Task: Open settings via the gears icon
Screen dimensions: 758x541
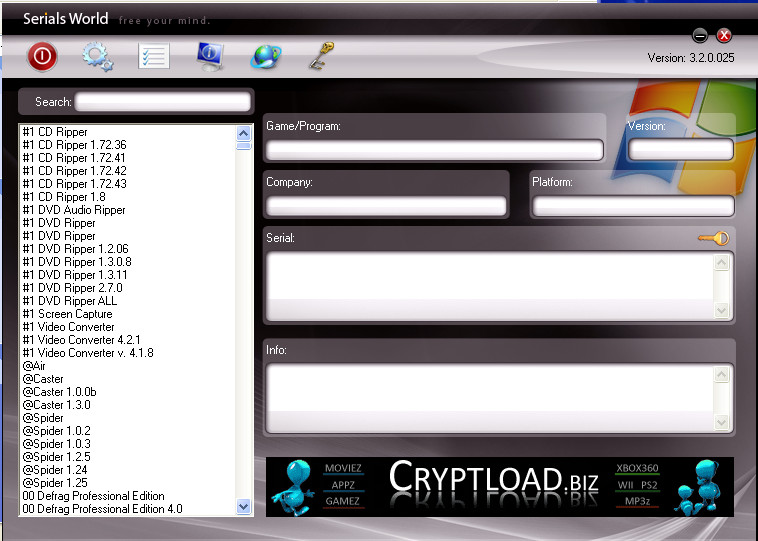Action: coord(98,57)
